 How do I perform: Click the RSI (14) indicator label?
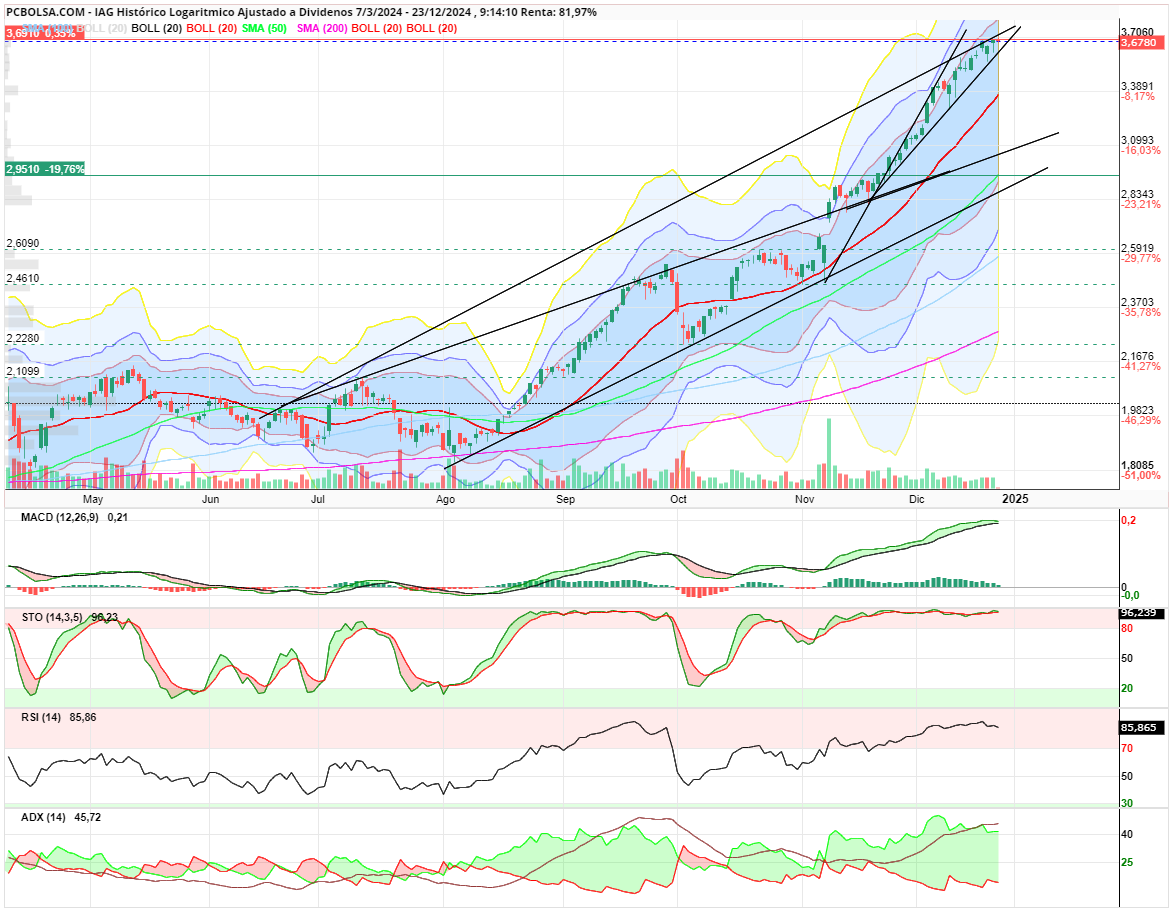(x=41, y=717)
